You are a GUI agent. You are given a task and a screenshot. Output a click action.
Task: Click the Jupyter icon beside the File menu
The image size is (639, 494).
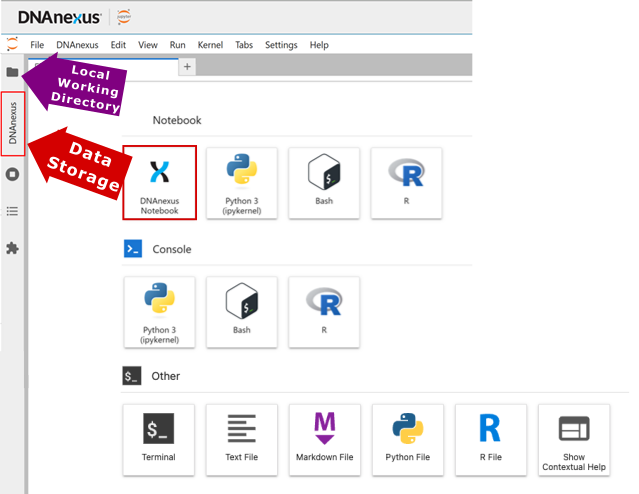click(x=13, y=44)
